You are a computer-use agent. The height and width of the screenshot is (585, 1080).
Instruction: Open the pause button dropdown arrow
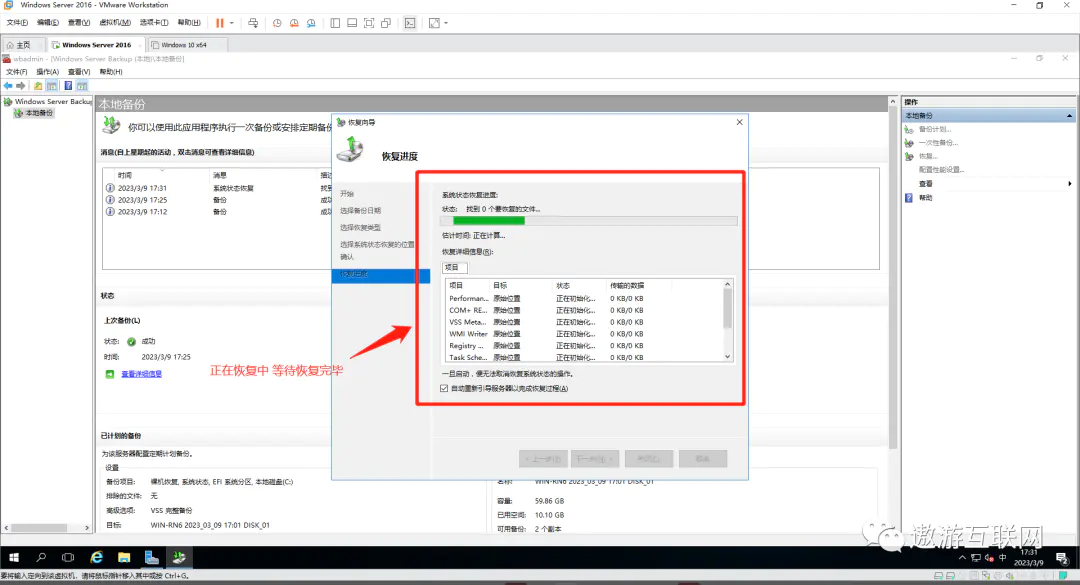tap(232, 22)
